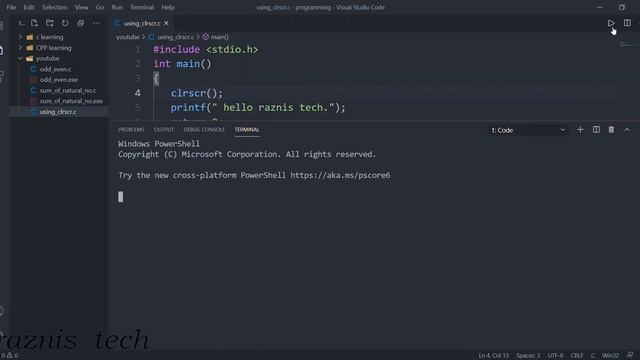
Task: Click the printf hello raznis tech line
Action: tap(258, 107)
